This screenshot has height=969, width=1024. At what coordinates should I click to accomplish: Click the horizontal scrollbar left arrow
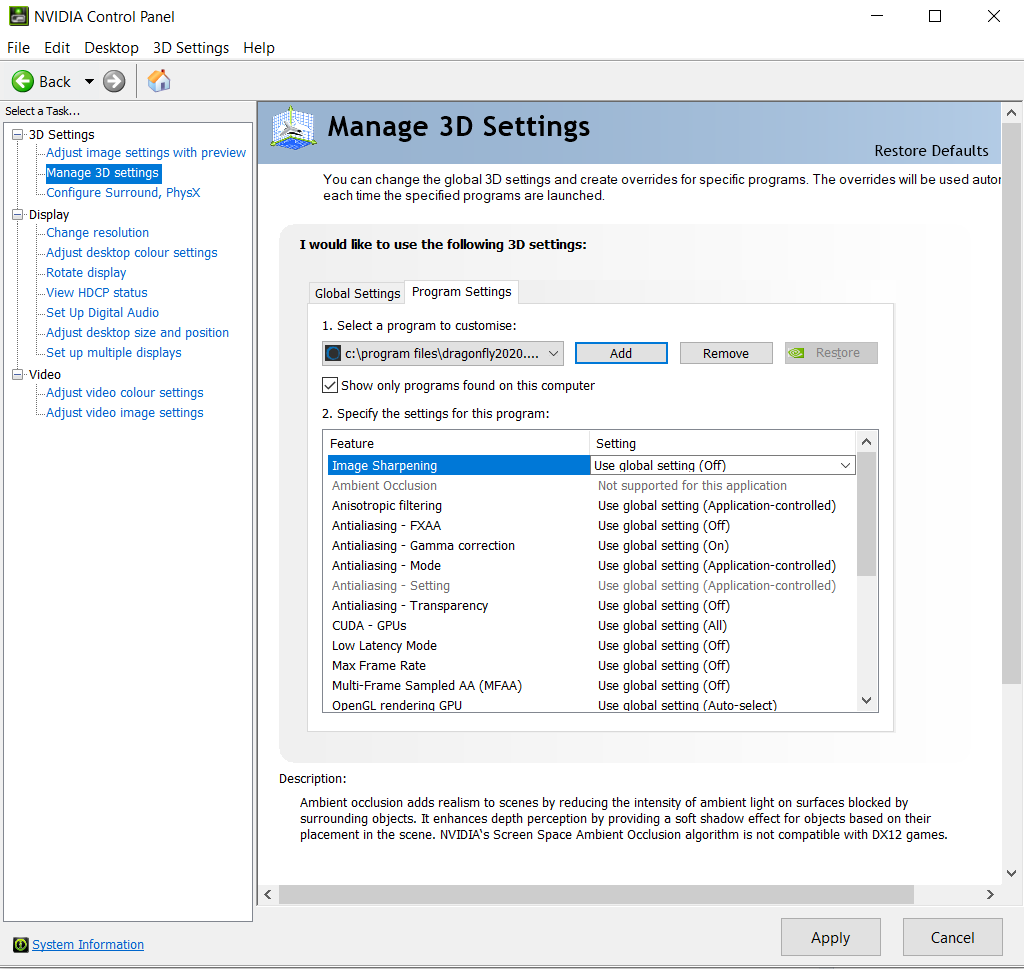click(x=268, y=895)
